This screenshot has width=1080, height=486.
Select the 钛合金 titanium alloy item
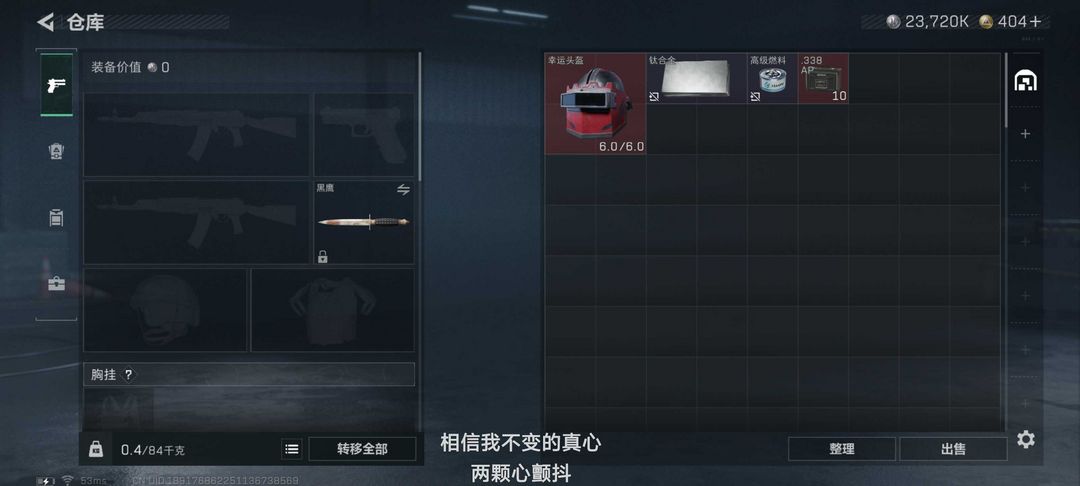[697, 78]
